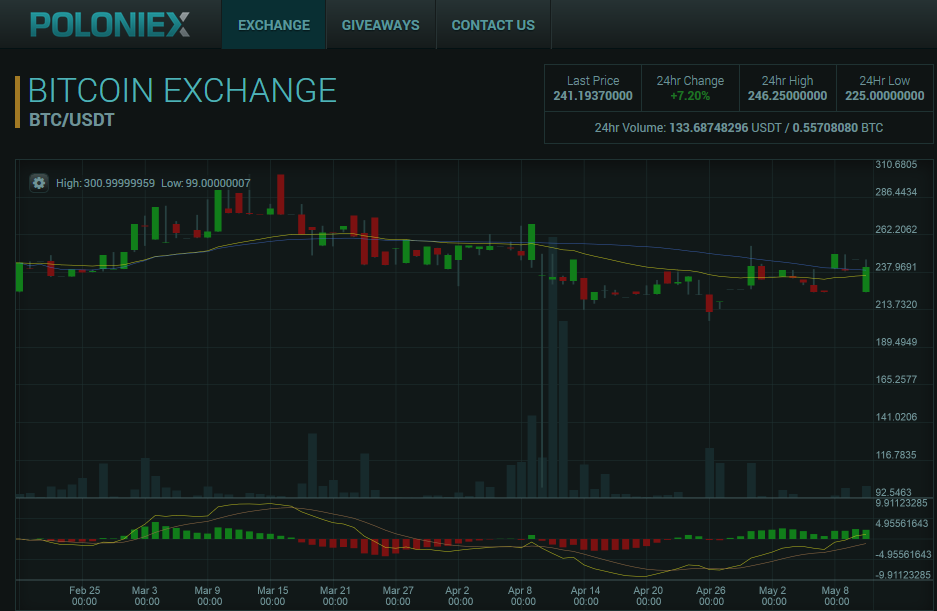Click the Low: 99.00000007 chart readout
Screen dimensions: 937x611
pos(206,183)
